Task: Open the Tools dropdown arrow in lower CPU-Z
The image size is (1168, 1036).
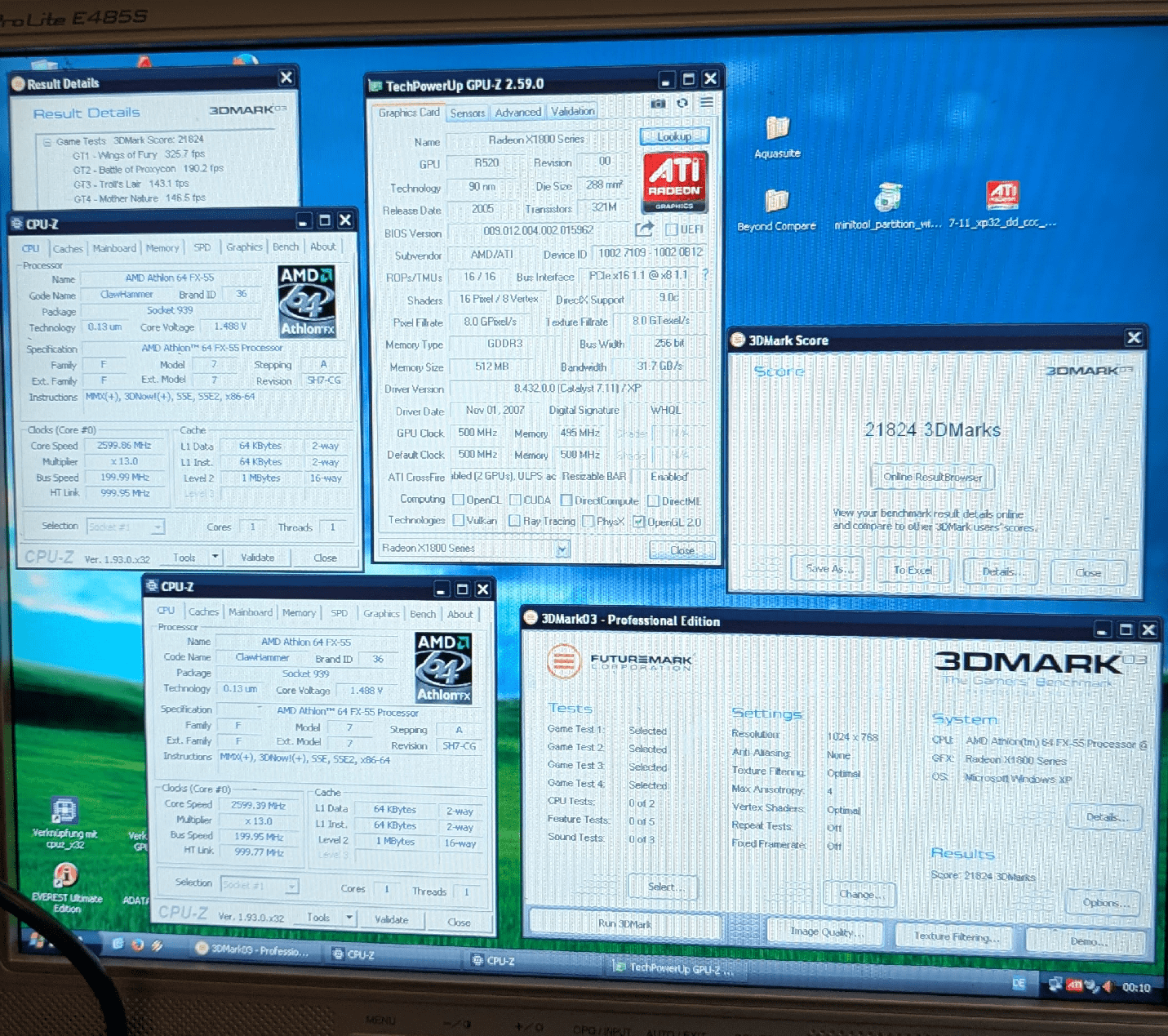Action: pos(349,918)
